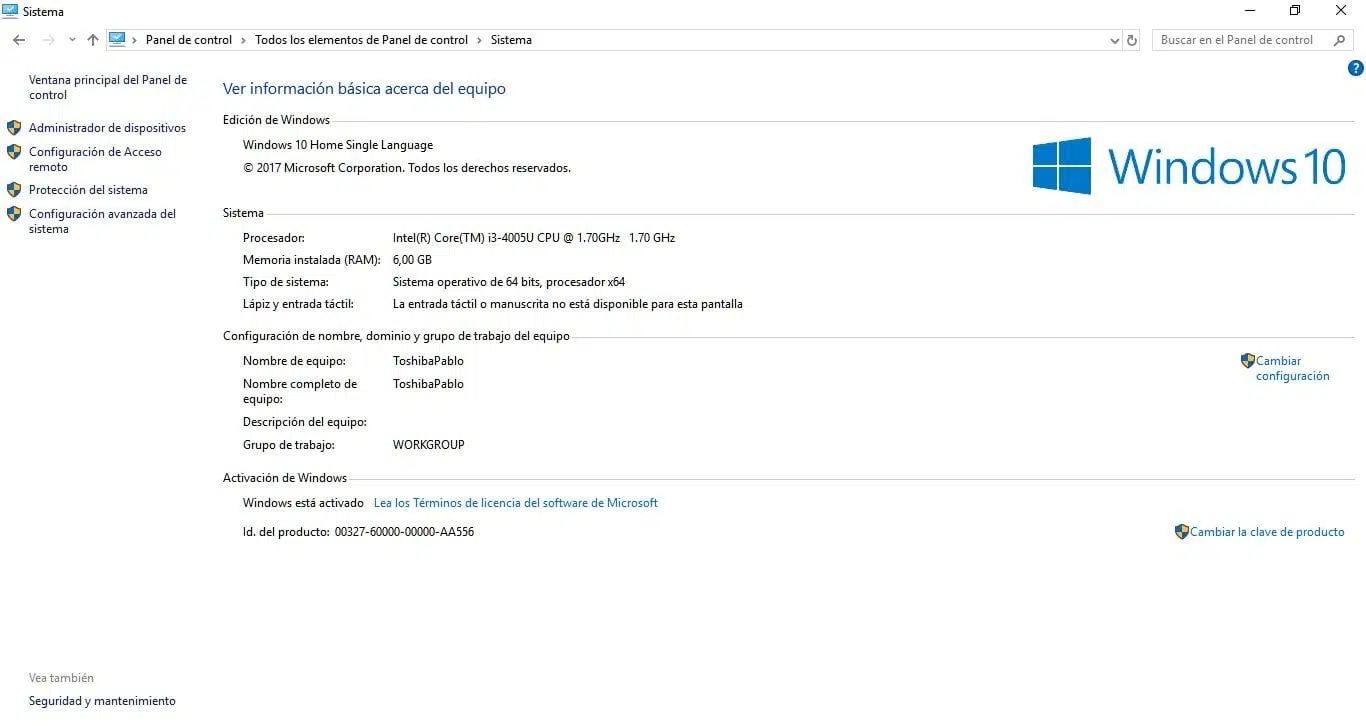Go back with the back arrow
The image size is (1366, 726).
click(19, 40)
